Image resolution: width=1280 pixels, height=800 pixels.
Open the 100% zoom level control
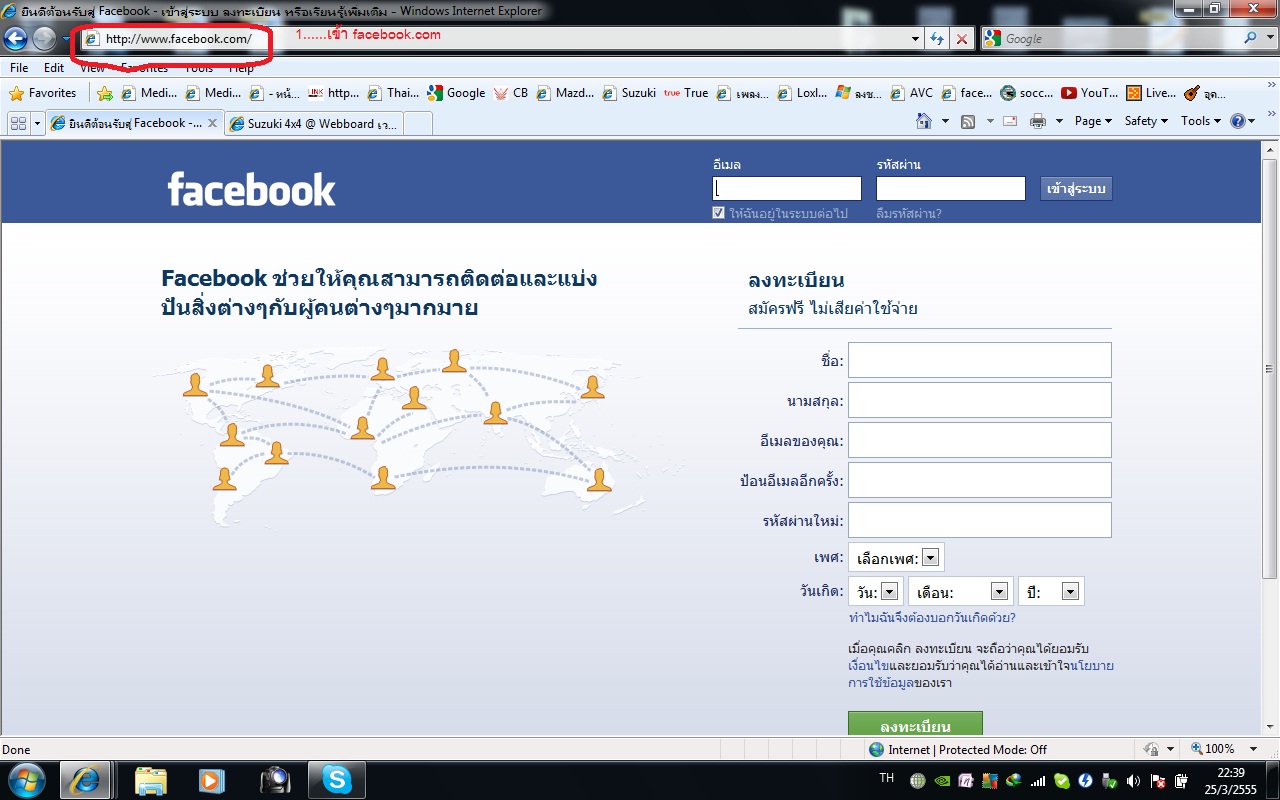(1217, 749)
